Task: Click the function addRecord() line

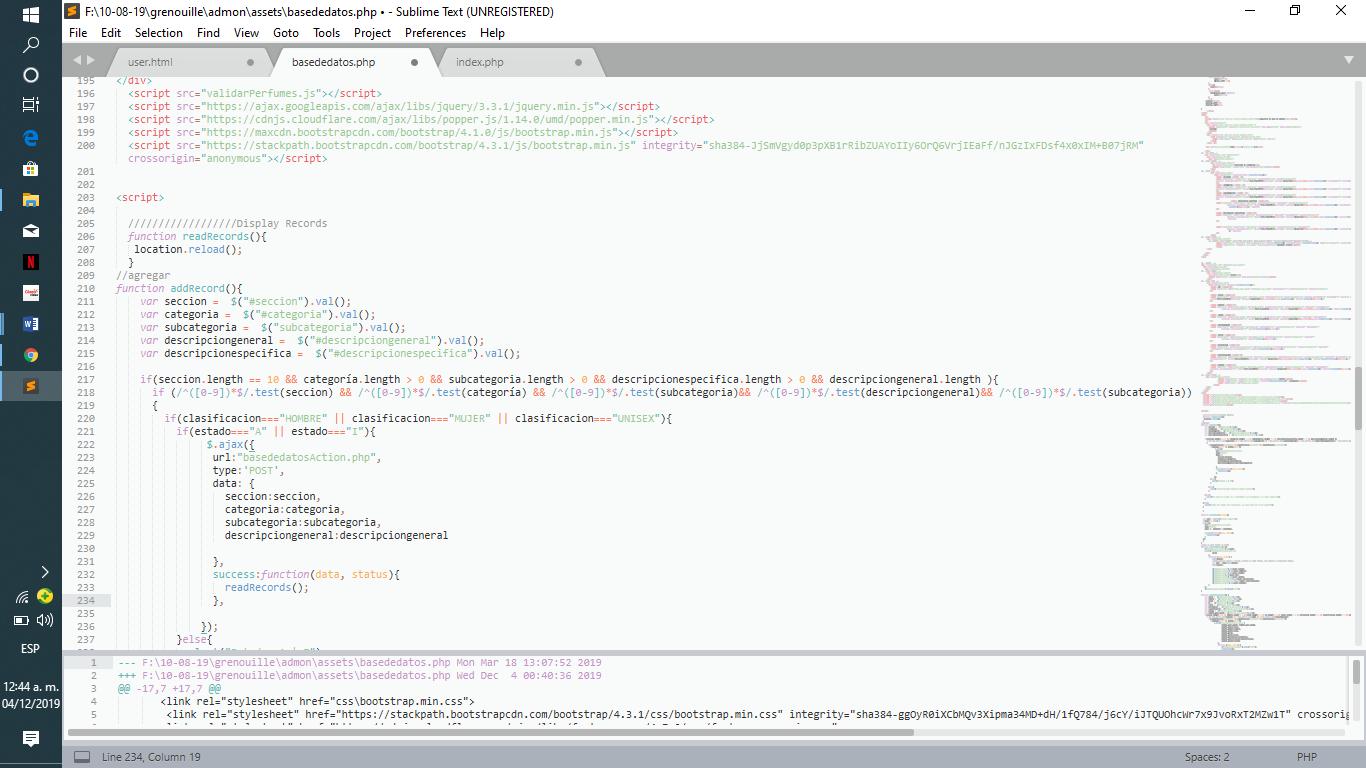Action: [179, 289]
